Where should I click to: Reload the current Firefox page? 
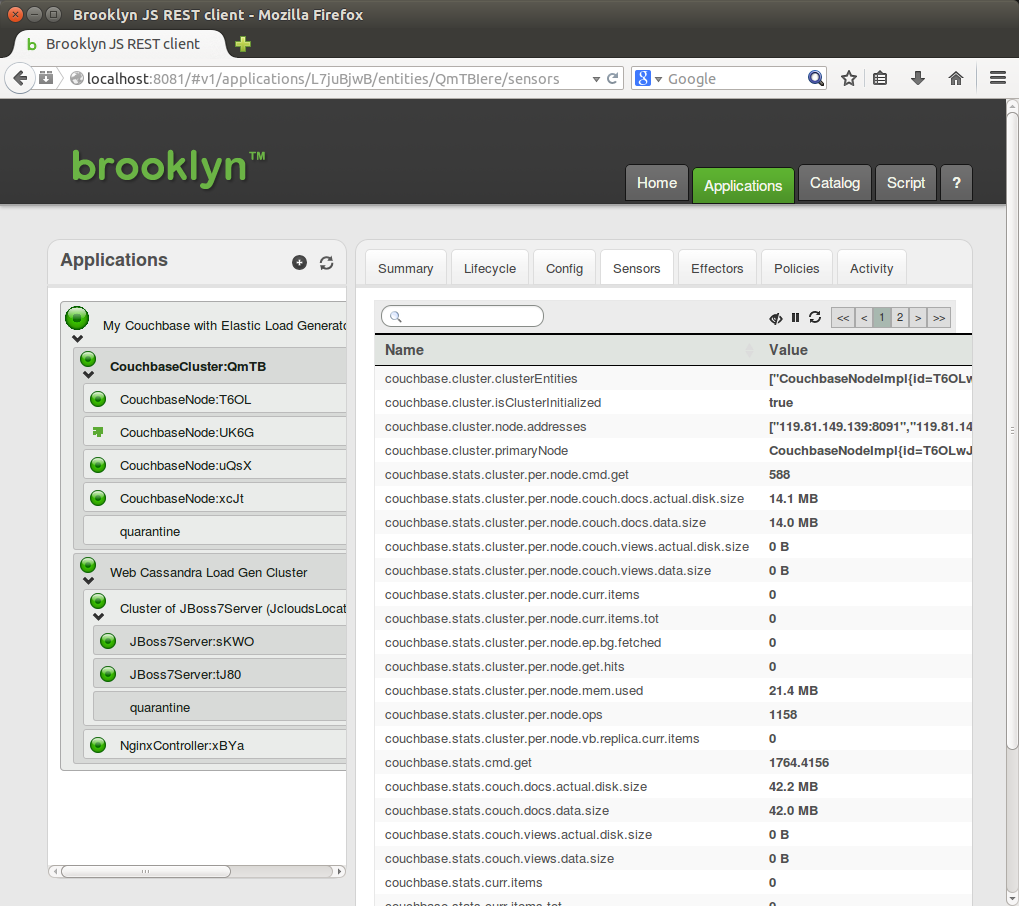(x=612, y=79)
